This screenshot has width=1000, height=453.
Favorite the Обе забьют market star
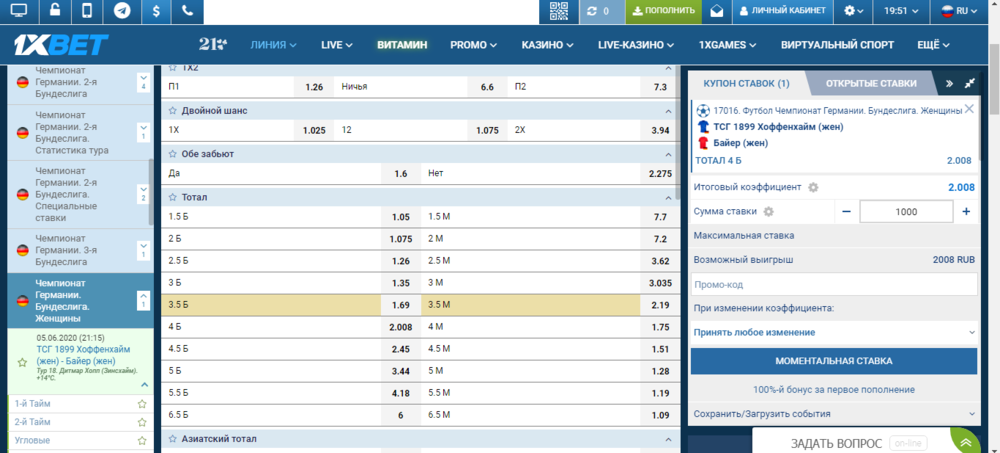(172, 154)
